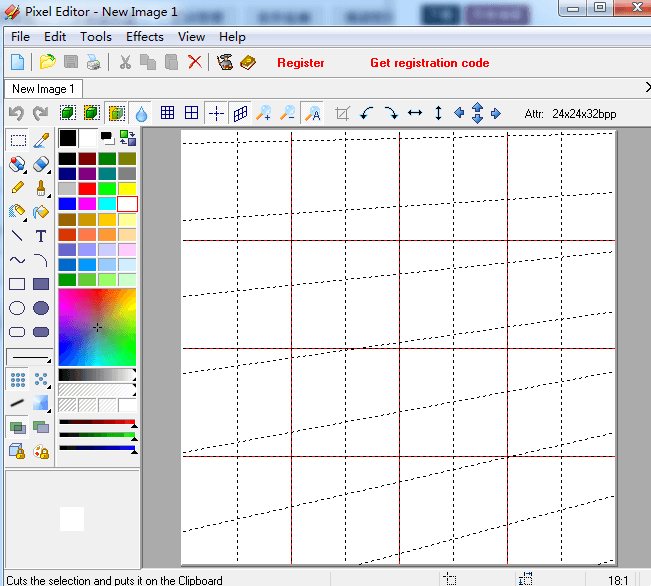Viewport: 651px width, 586px height.
Task: Click the Open file folder icon
Action: point(47,62)
